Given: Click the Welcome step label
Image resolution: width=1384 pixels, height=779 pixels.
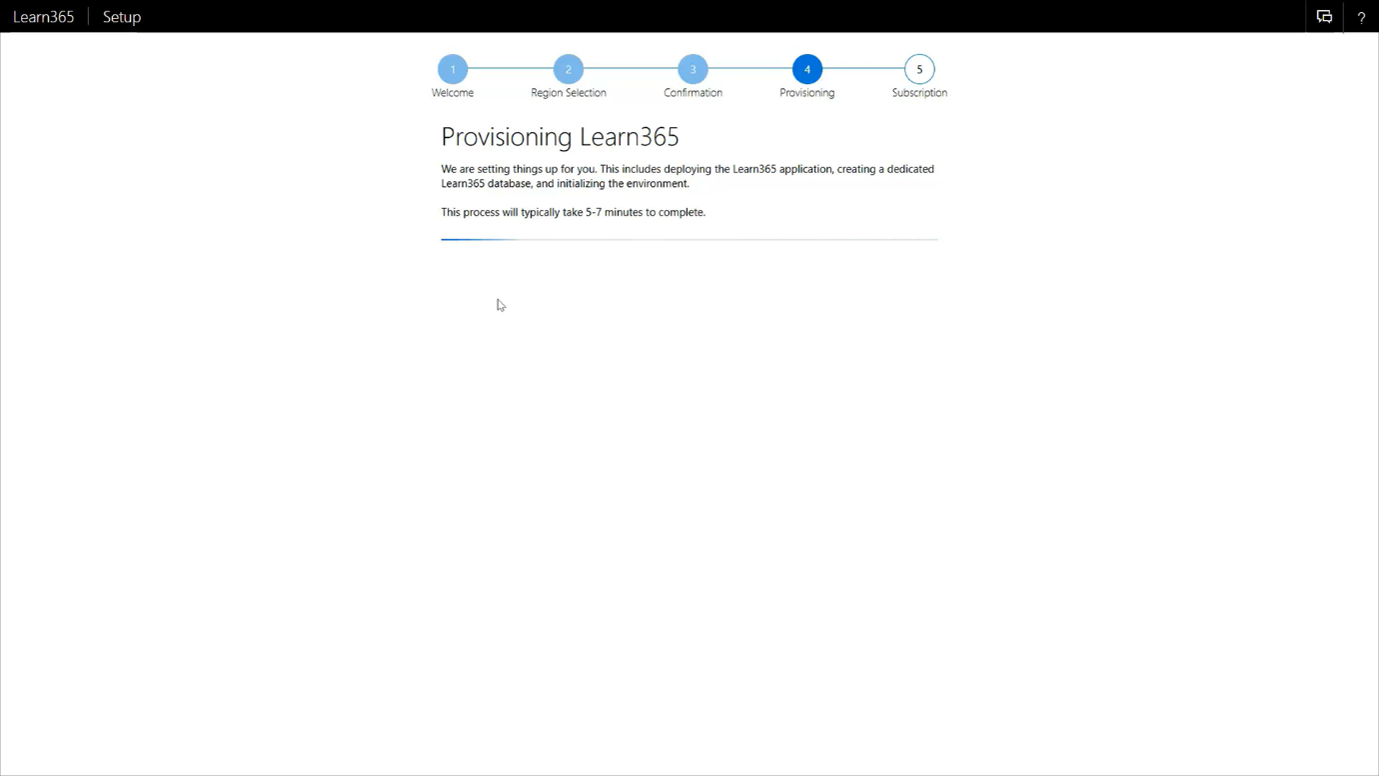Looking at the screenshot, I should point(454,93).
